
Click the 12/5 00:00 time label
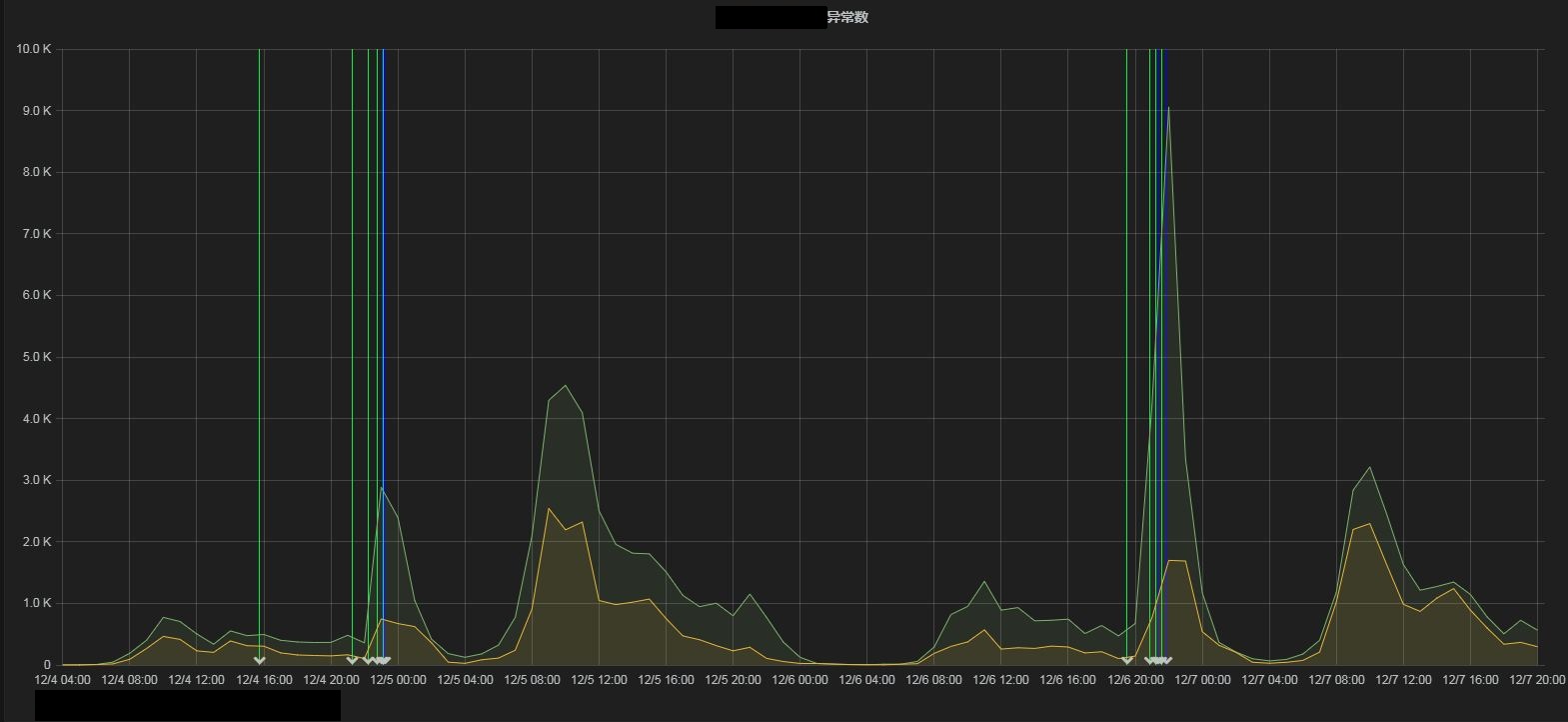click(398, 680)
